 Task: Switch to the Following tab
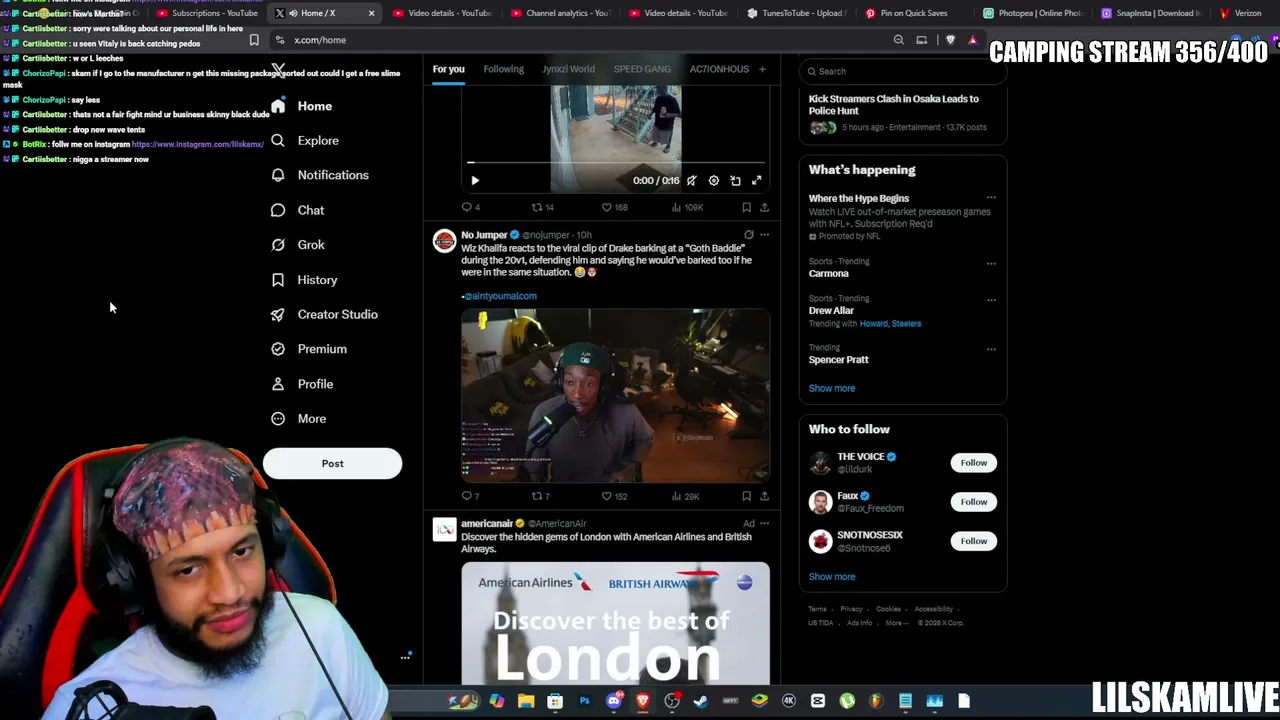[503, 69]
